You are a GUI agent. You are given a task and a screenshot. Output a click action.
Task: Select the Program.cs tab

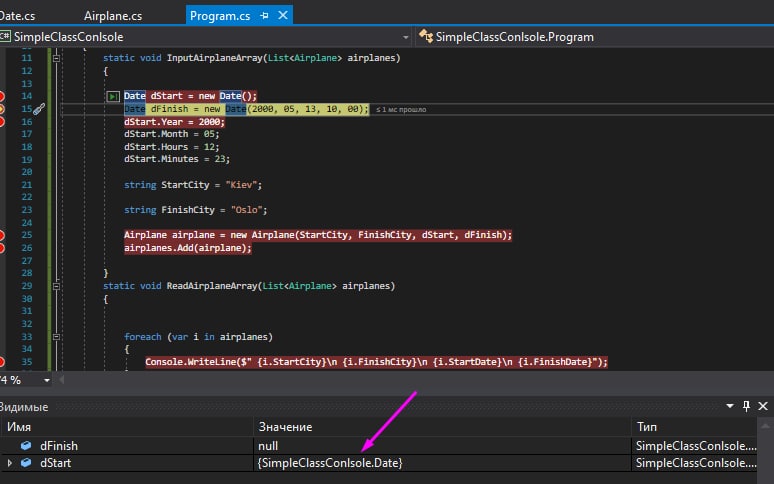pyautogui.click(x=220, y=16)
